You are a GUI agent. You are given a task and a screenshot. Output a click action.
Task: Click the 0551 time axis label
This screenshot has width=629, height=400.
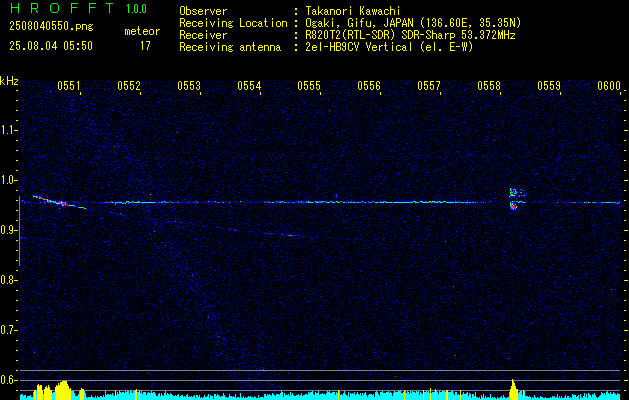[69, 86]
